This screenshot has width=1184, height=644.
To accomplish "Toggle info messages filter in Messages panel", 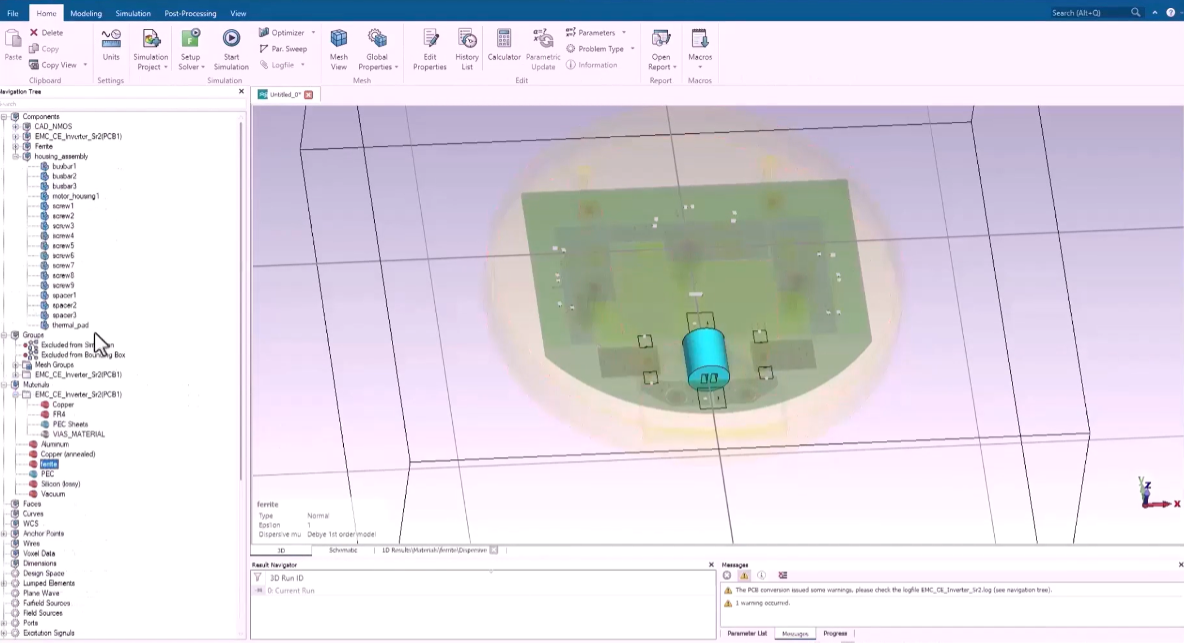I will [761, 575].
